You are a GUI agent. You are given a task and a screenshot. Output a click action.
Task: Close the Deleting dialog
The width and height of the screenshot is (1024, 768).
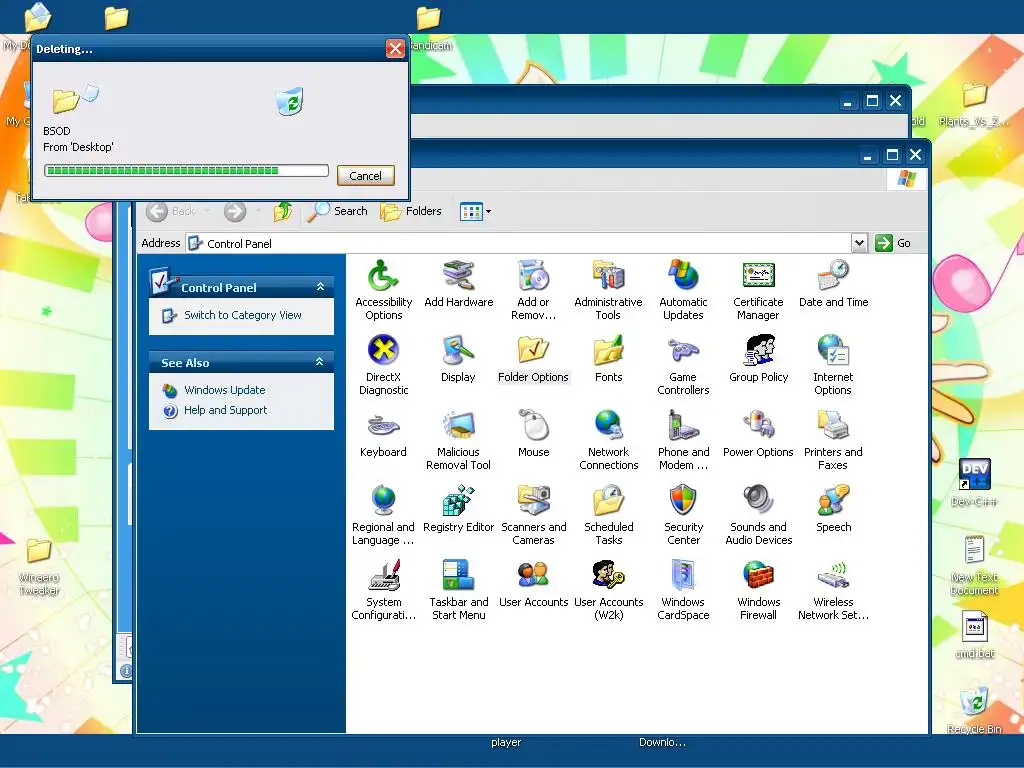pos(395,48)
